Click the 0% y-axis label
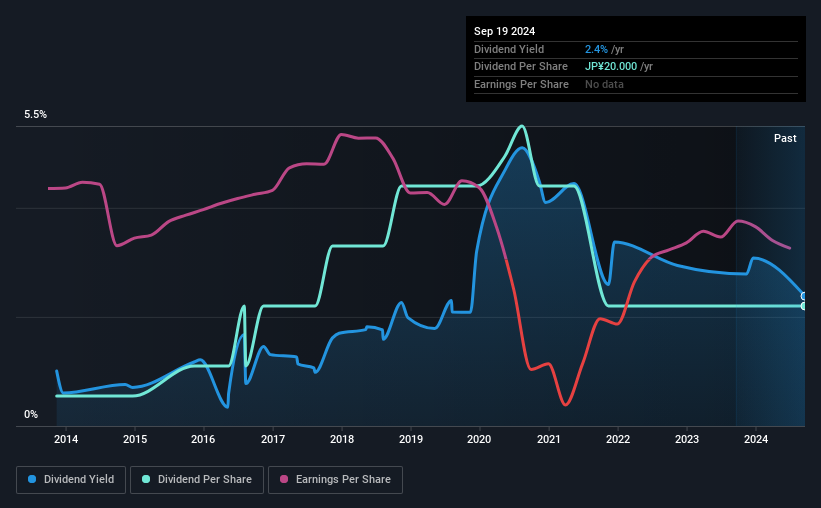The image size is (821, 508). tap(31, 414)
